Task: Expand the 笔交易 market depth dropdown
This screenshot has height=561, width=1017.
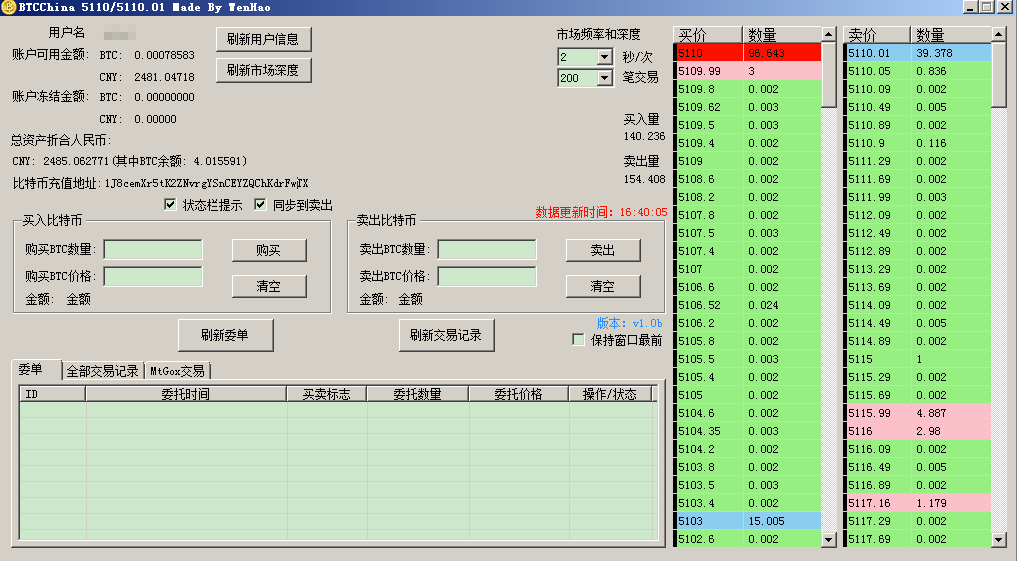Action: coord(604,78)
